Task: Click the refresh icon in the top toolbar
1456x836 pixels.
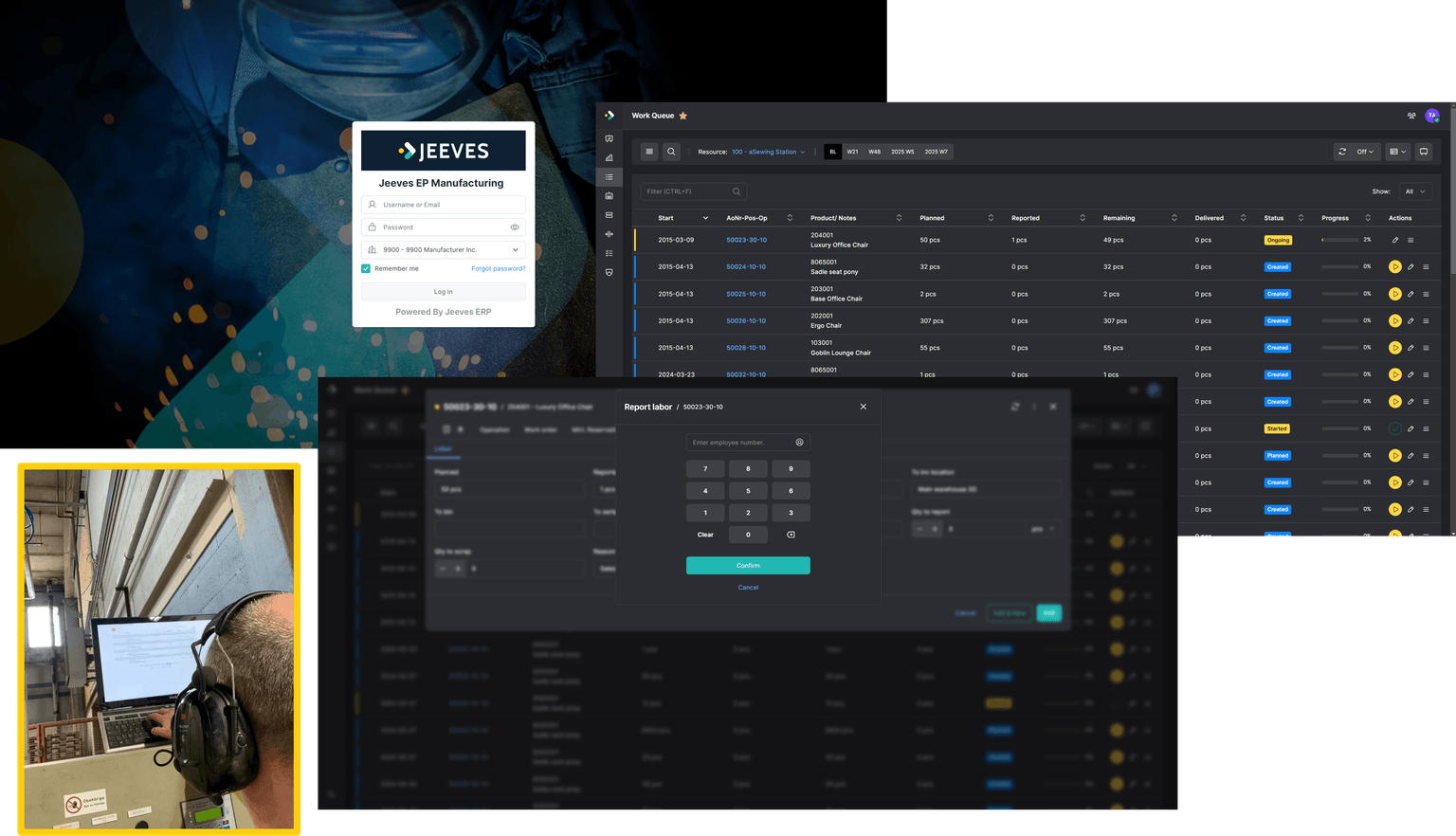Action: click(x=1342, y=152)
